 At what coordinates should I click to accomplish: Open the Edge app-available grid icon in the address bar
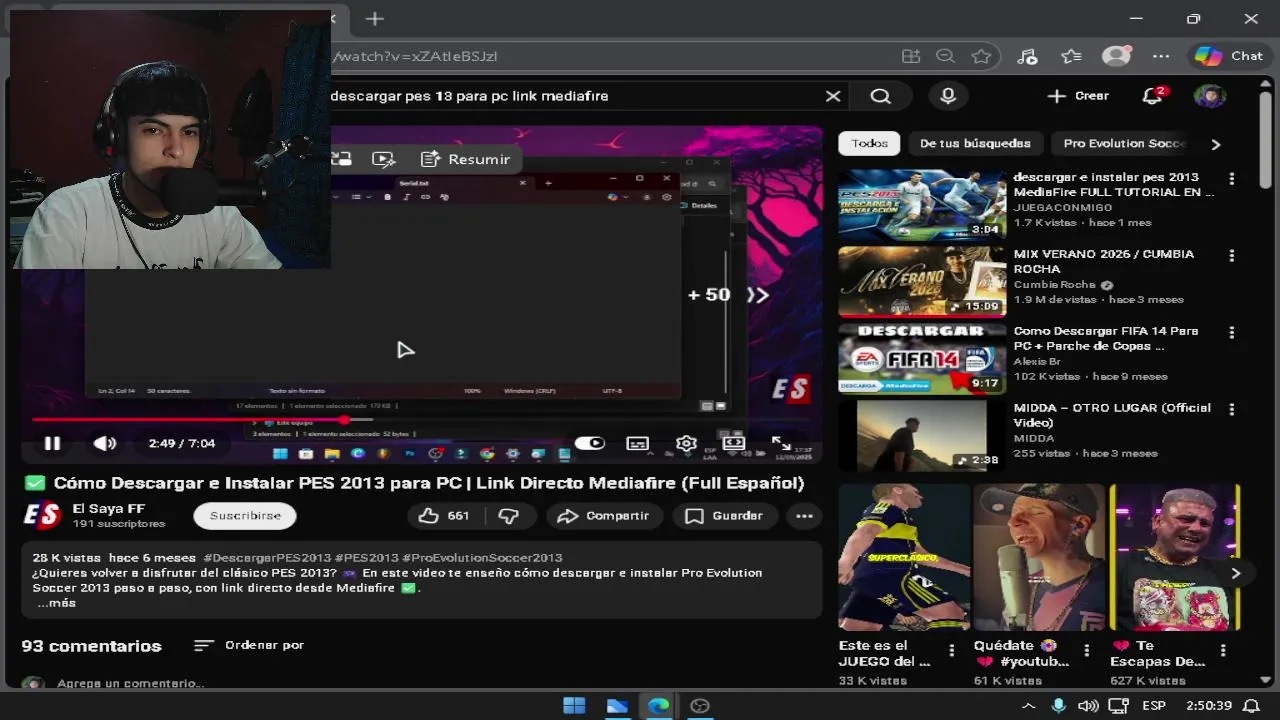tap(910, 57)
